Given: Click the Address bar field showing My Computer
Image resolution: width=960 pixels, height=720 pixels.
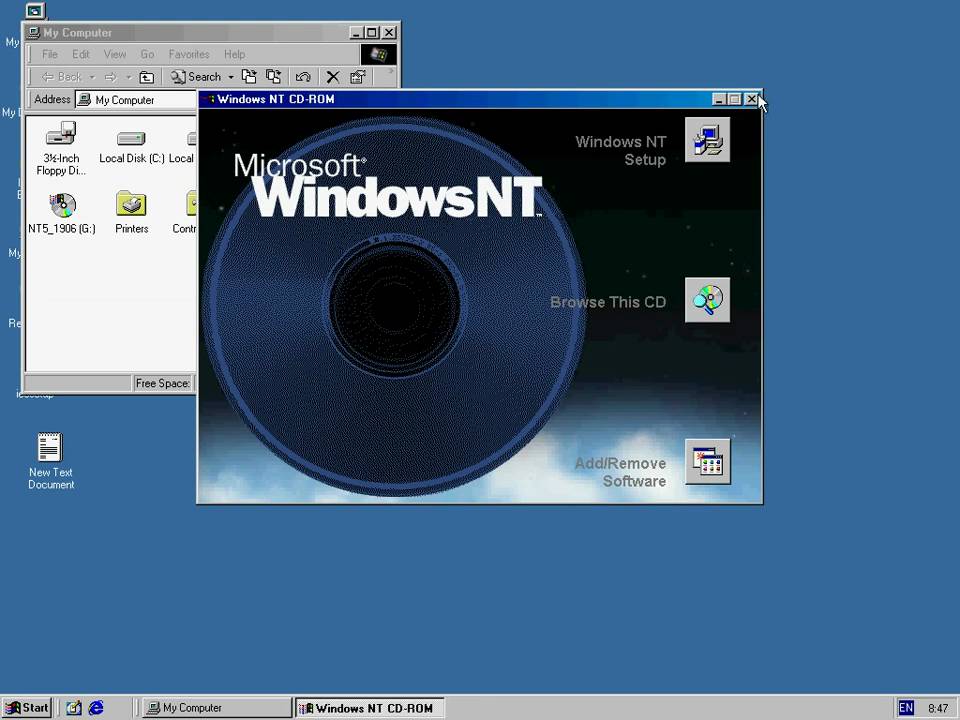Looking at the screenshot, I should pos(136,100).
